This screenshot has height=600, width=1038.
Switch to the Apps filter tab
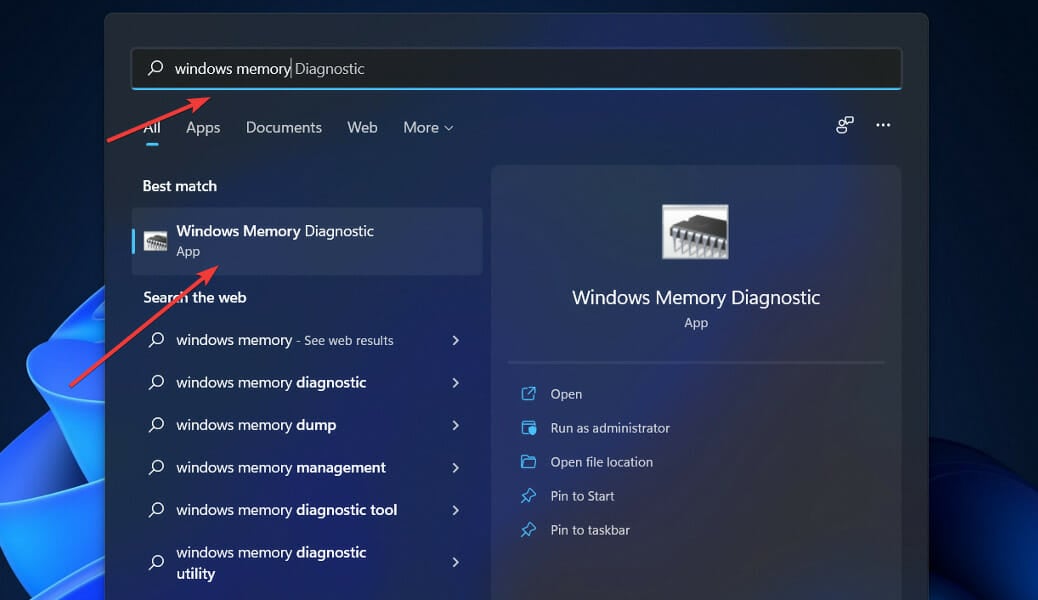[x=203, y=127]
